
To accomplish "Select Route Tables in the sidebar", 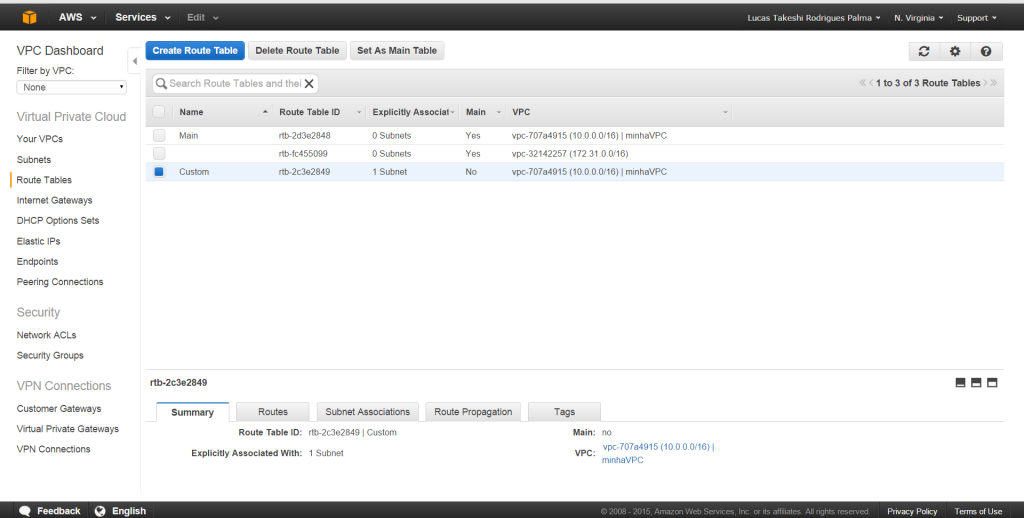I will tap(44, 180).
